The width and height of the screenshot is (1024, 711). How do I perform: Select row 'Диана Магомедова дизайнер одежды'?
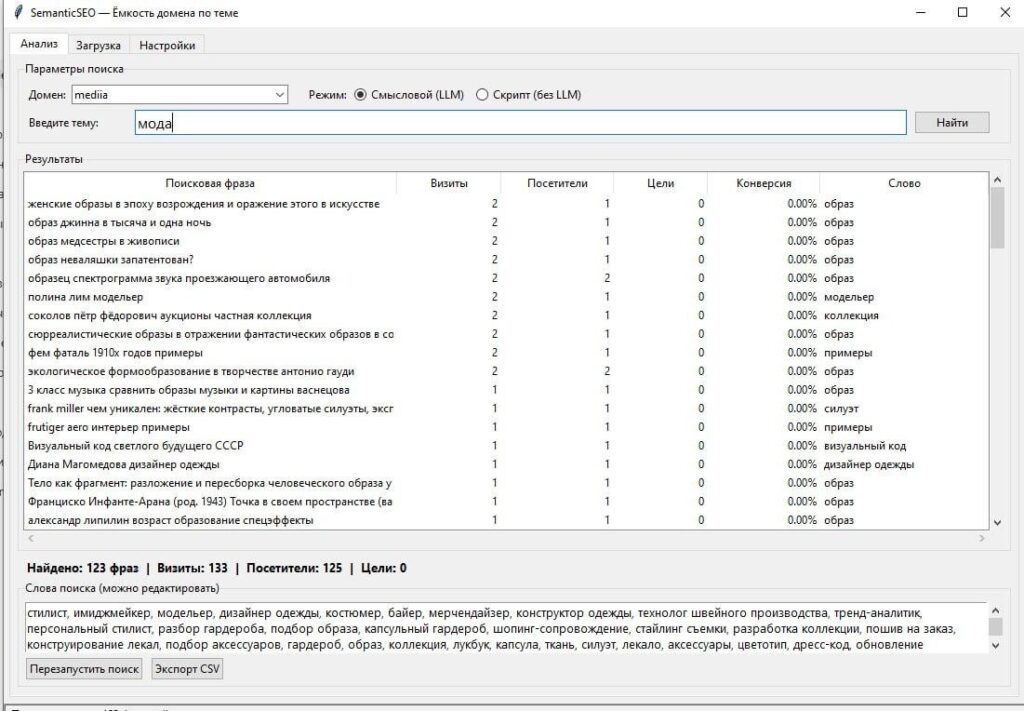coord(507,464)
